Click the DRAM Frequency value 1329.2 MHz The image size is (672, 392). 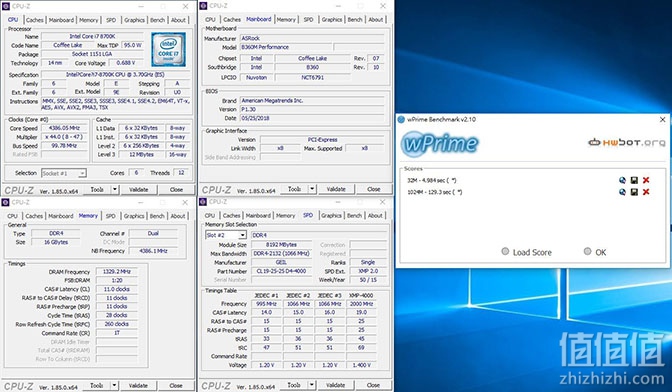point(117,272)
